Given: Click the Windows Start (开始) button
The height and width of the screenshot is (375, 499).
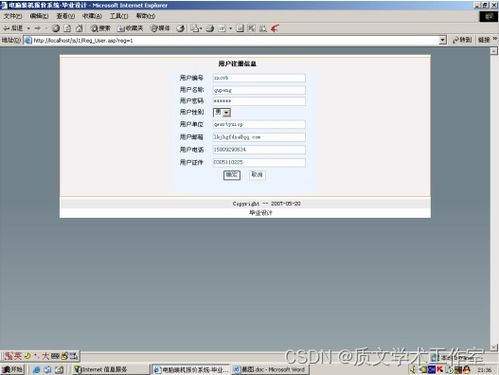Looking at the screenshot, I should 13,369.
